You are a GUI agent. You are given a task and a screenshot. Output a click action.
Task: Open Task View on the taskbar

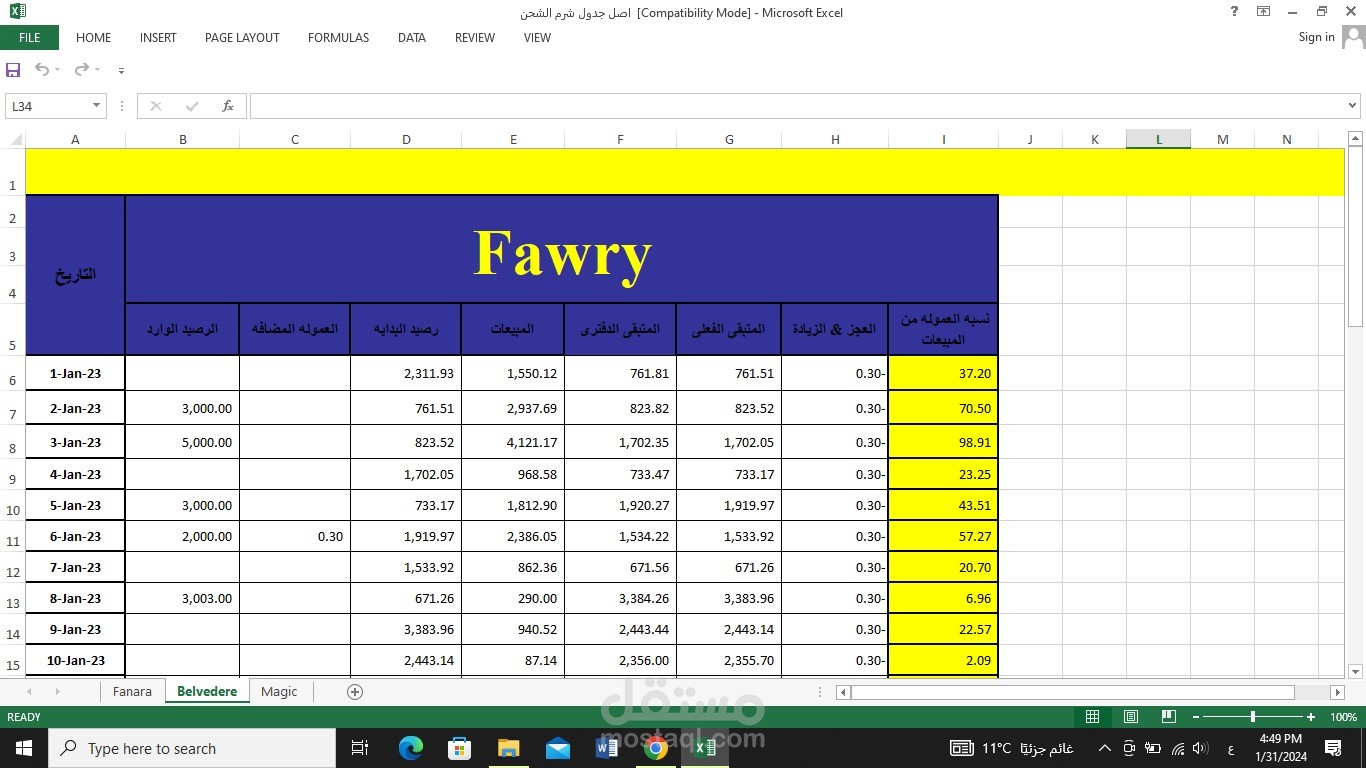pyautogui.click(x=360, y=748)
